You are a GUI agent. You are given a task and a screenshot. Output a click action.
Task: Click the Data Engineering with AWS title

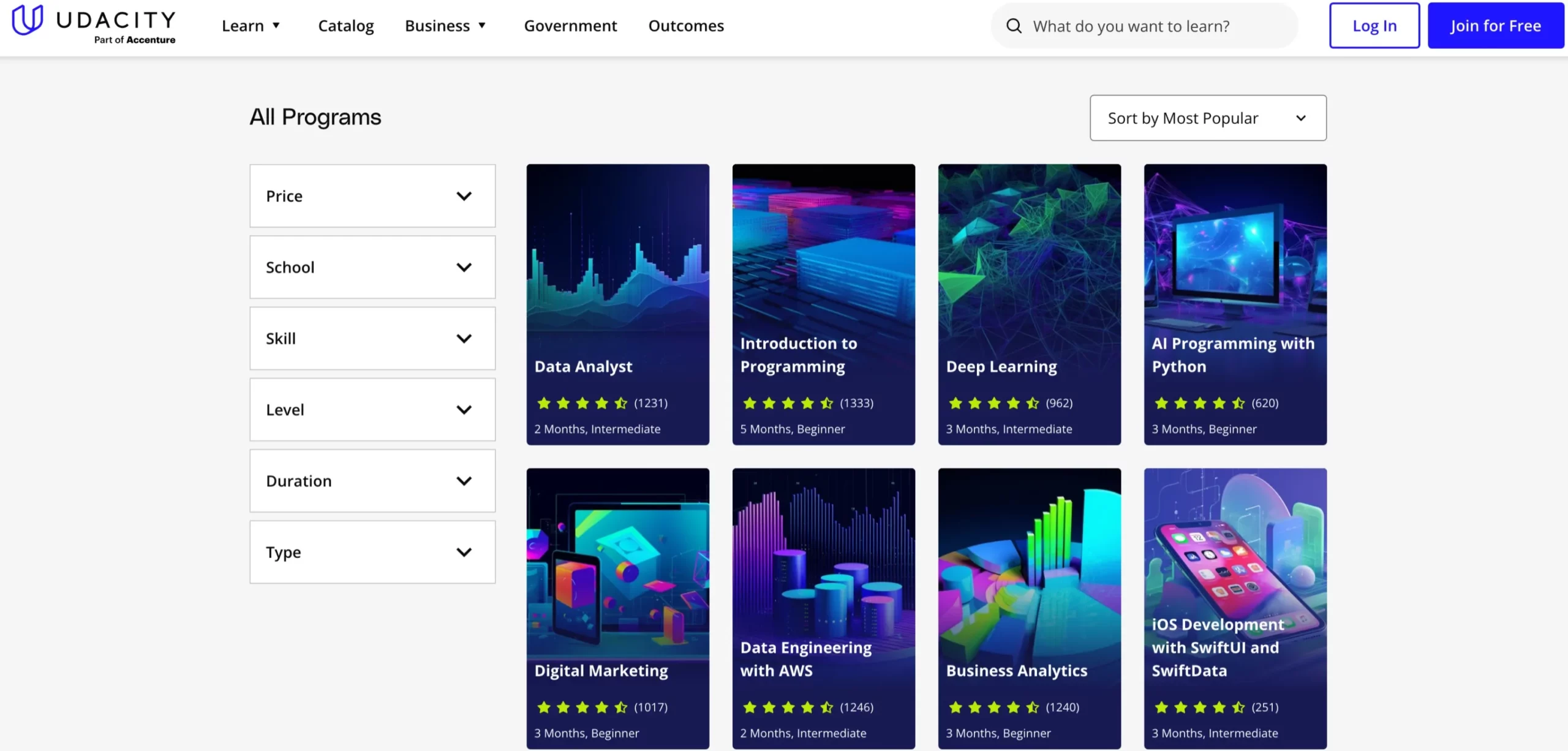coord(805,659)
